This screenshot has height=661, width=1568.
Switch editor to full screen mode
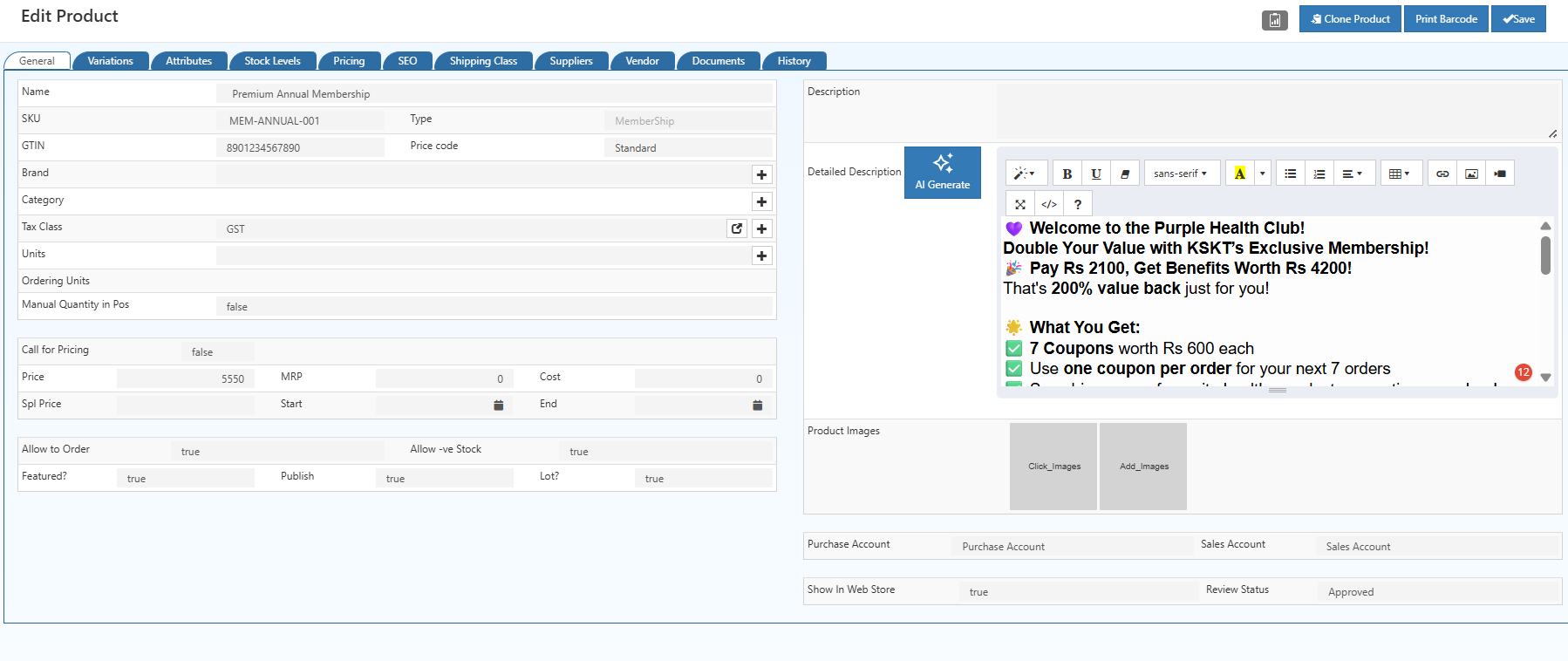[1019, 204]
